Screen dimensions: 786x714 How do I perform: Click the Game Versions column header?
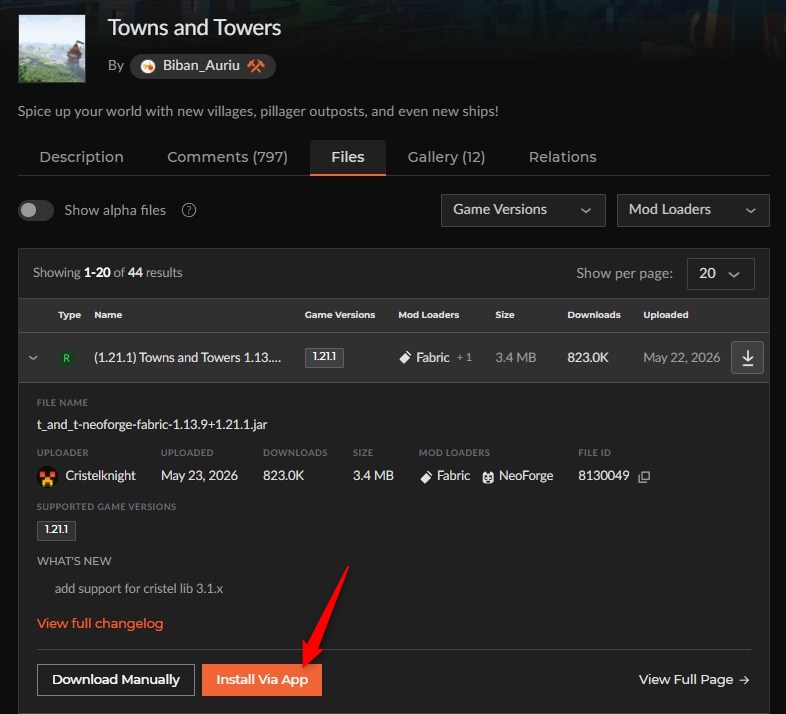pyautogui.click(x=340, y=315)
